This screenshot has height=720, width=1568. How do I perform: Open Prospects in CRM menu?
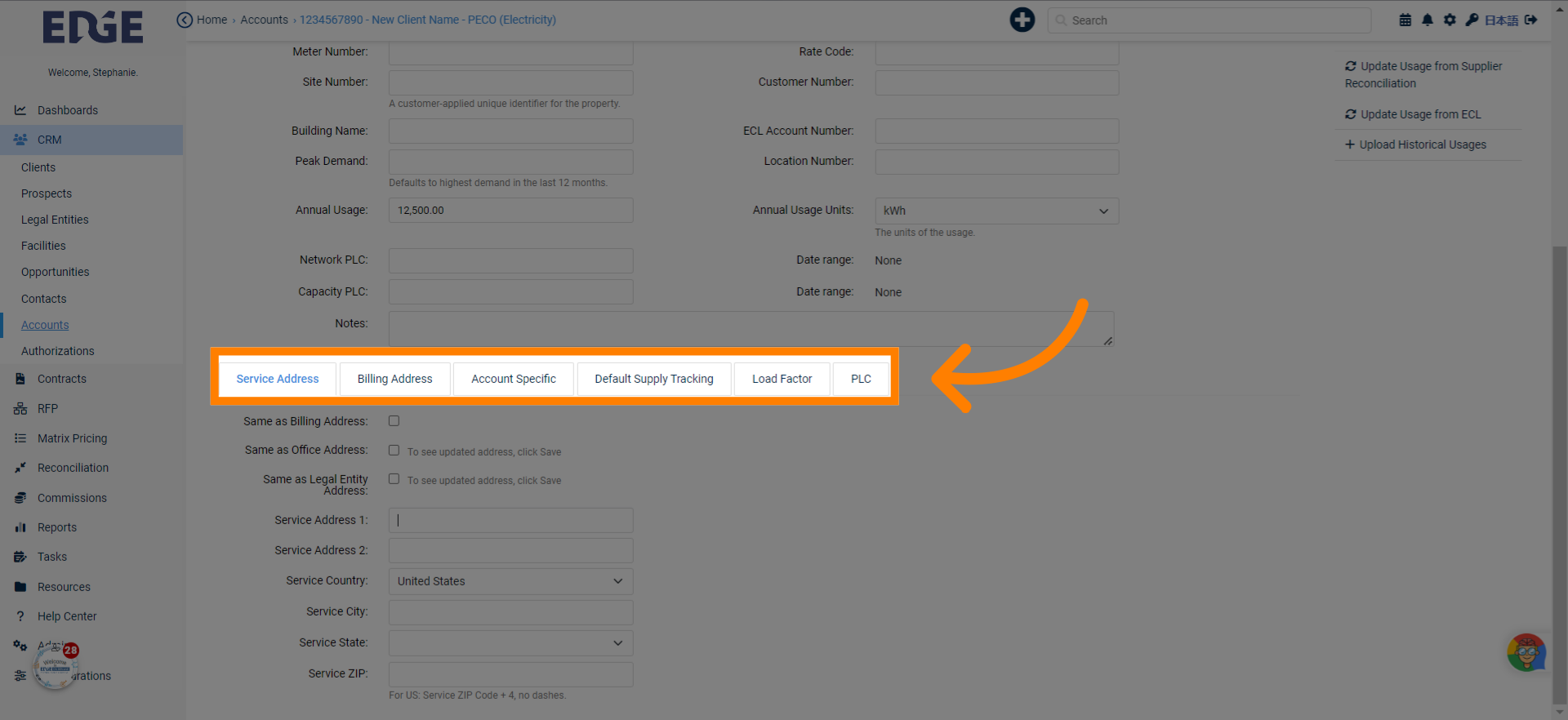click(47, 193)
